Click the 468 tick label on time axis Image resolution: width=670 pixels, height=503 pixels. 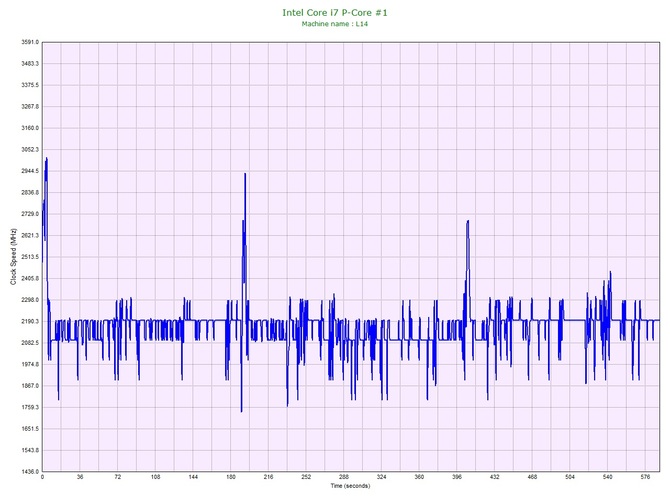[x=532, y=477]
